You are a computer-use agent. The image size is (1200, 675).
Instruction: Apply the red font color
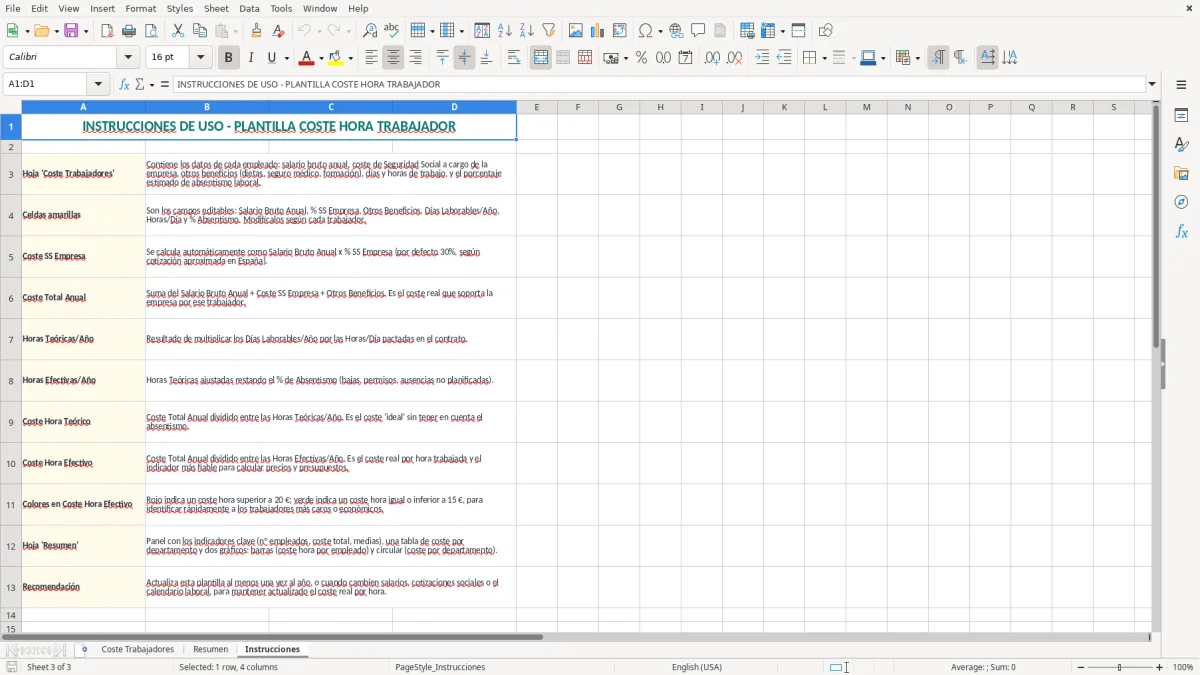(307, 58)
